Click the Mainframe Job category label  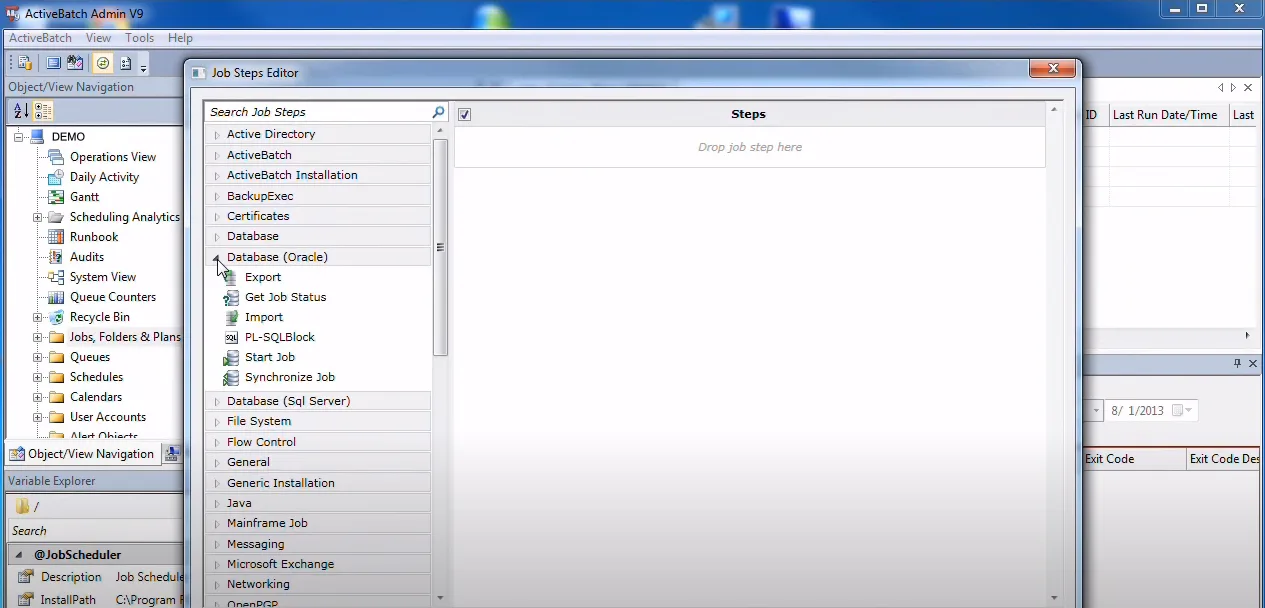(x=267, y=523)
